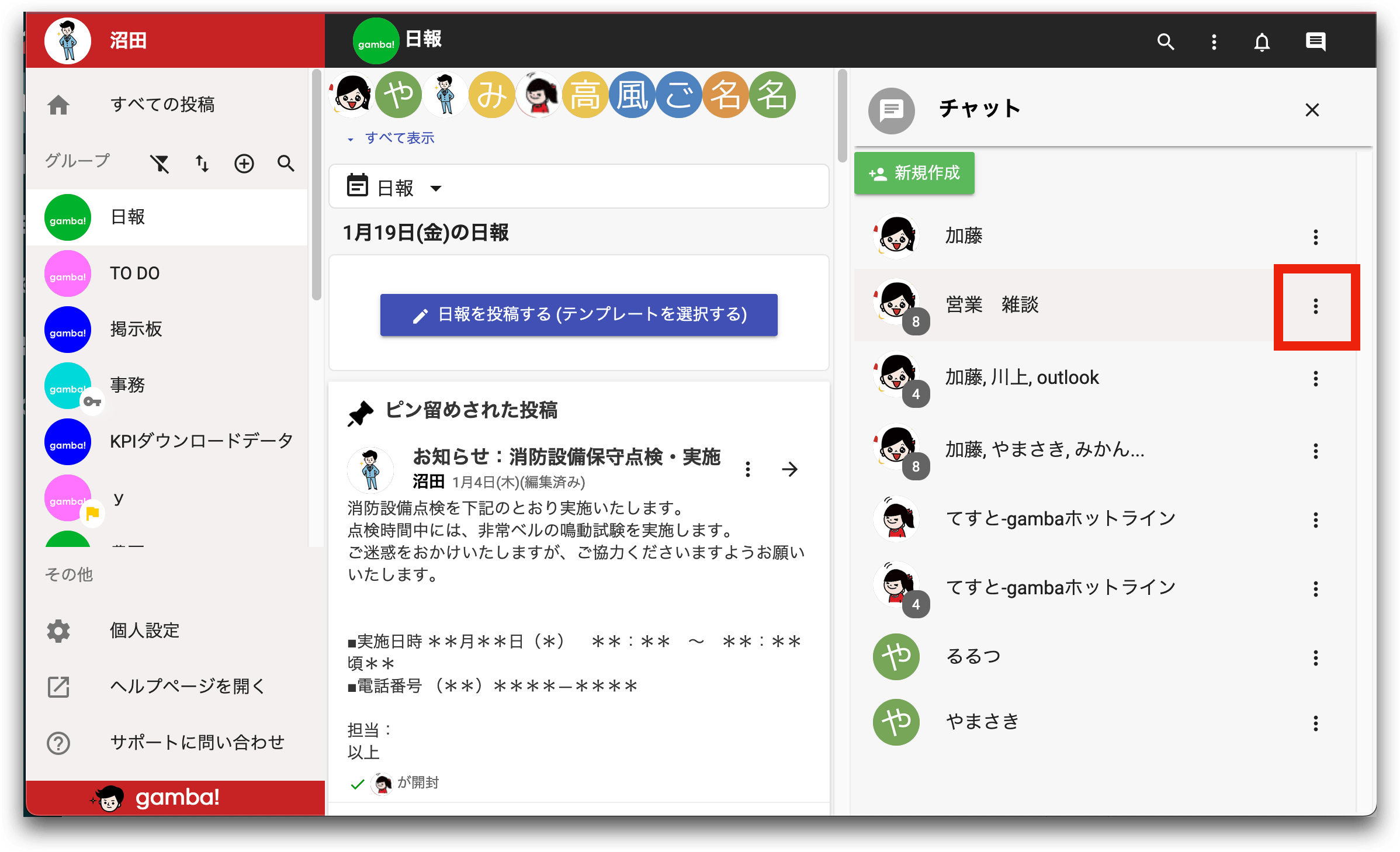Expand member list via すべて表示
This screenshot has width=1400, height=852.
click(x=399, y=138)
